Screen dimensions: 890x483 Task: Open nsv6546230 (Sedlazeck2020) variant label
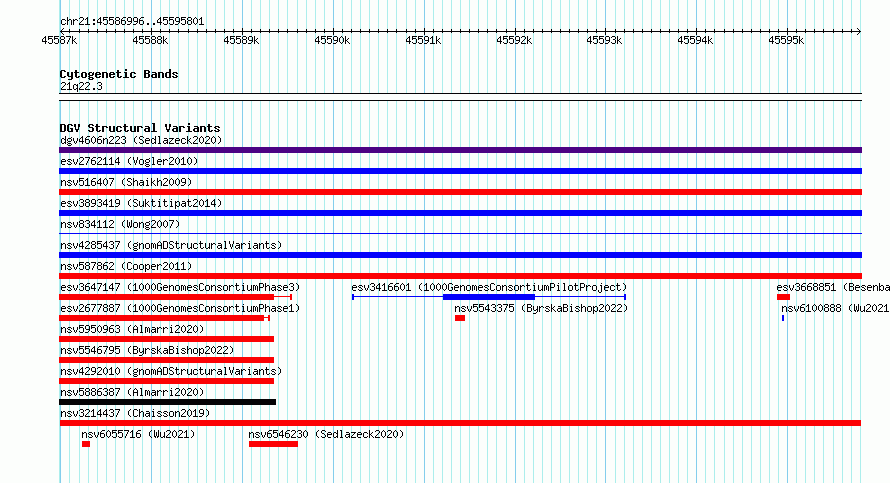coord(326,434)
